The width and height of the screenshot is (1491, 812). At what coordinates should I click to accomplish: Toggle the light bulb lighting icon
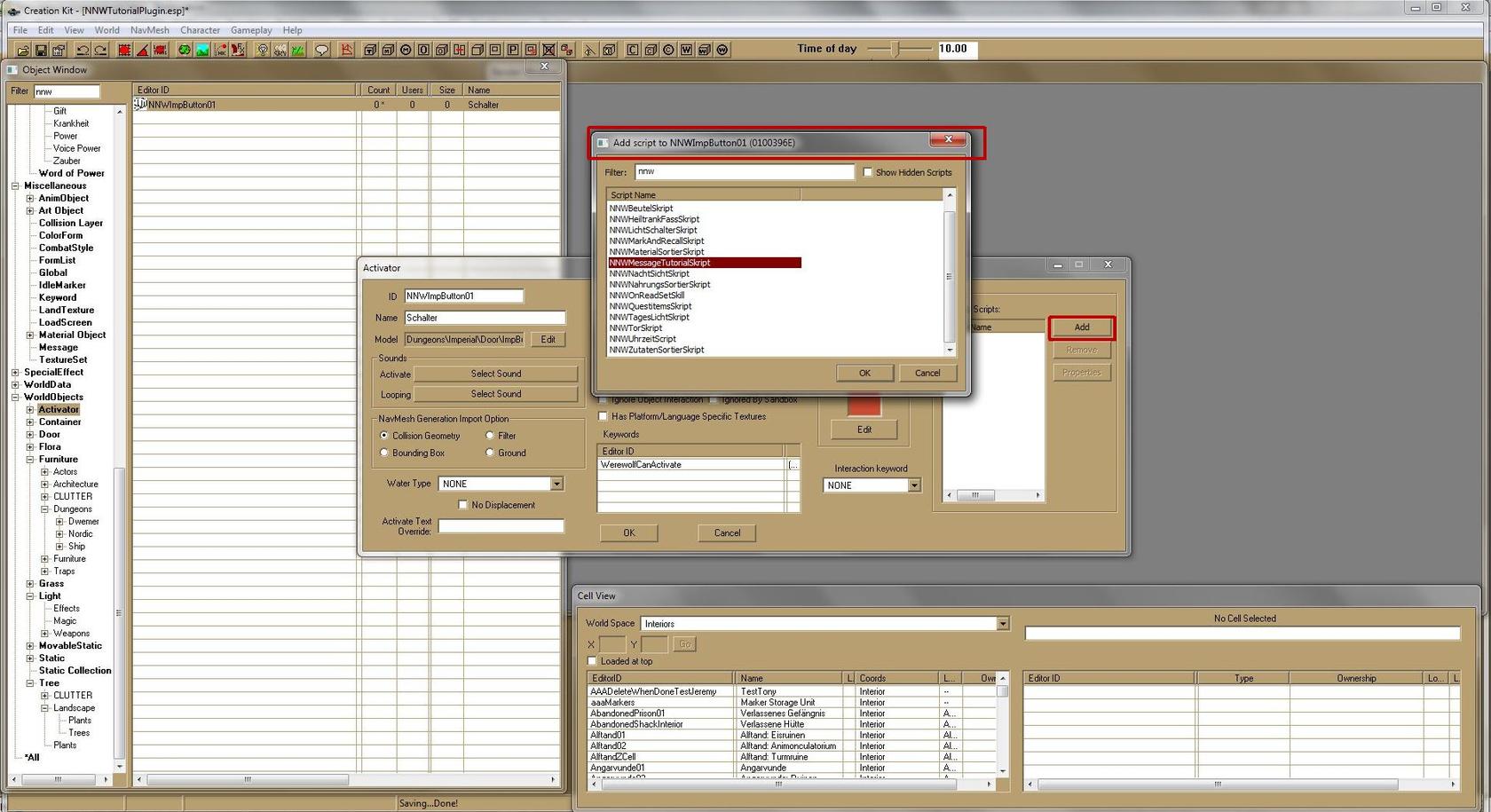point(262,50)
